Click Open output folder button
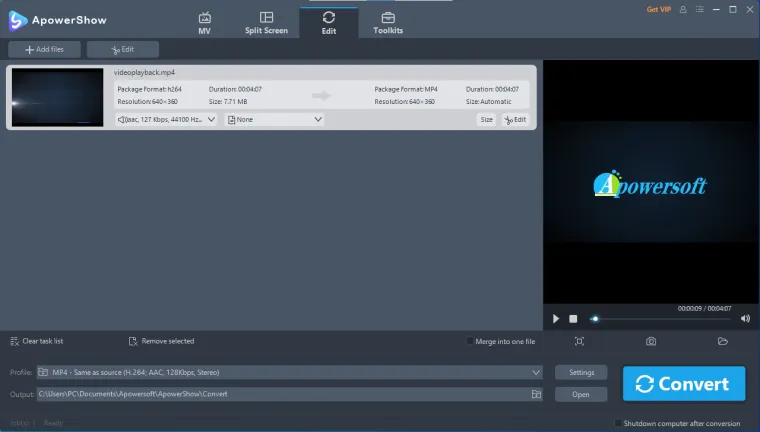The image size is (760, 432). (581, 394)
